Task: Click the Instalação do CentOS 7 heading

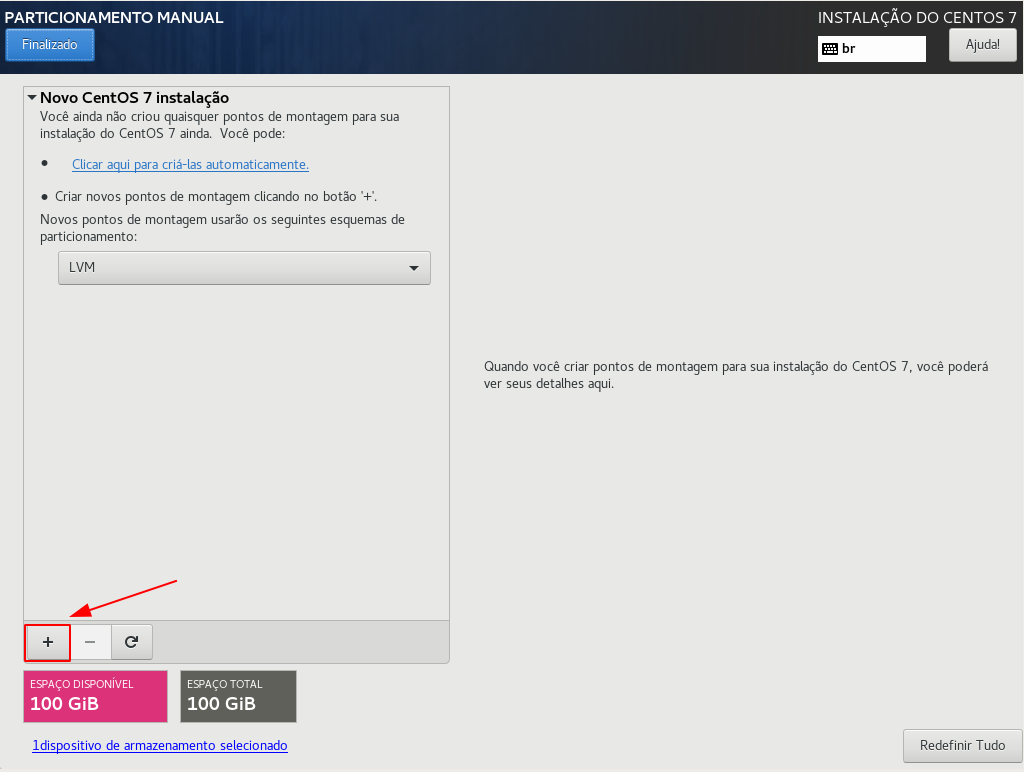Action: click(917, 18)
